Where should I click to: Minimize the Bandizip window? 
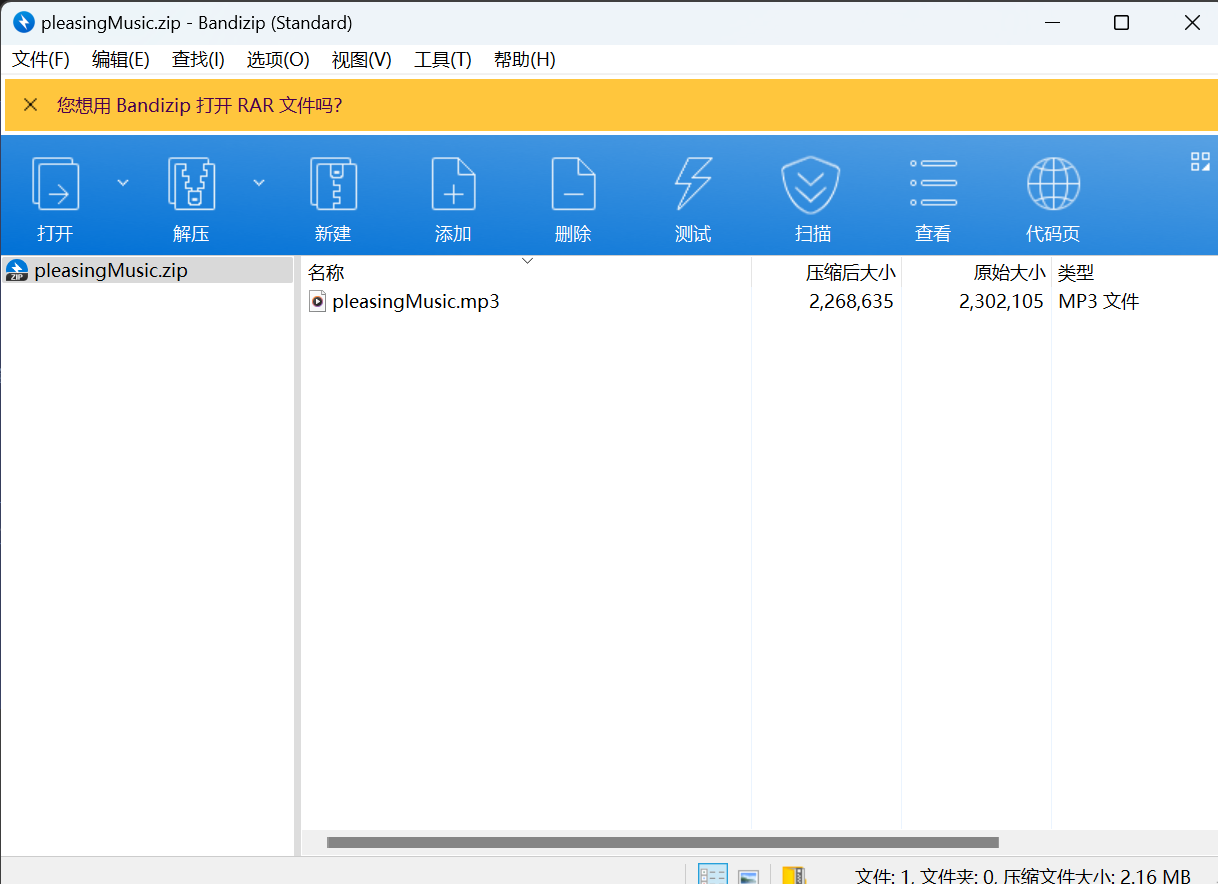pos(1051,22)
